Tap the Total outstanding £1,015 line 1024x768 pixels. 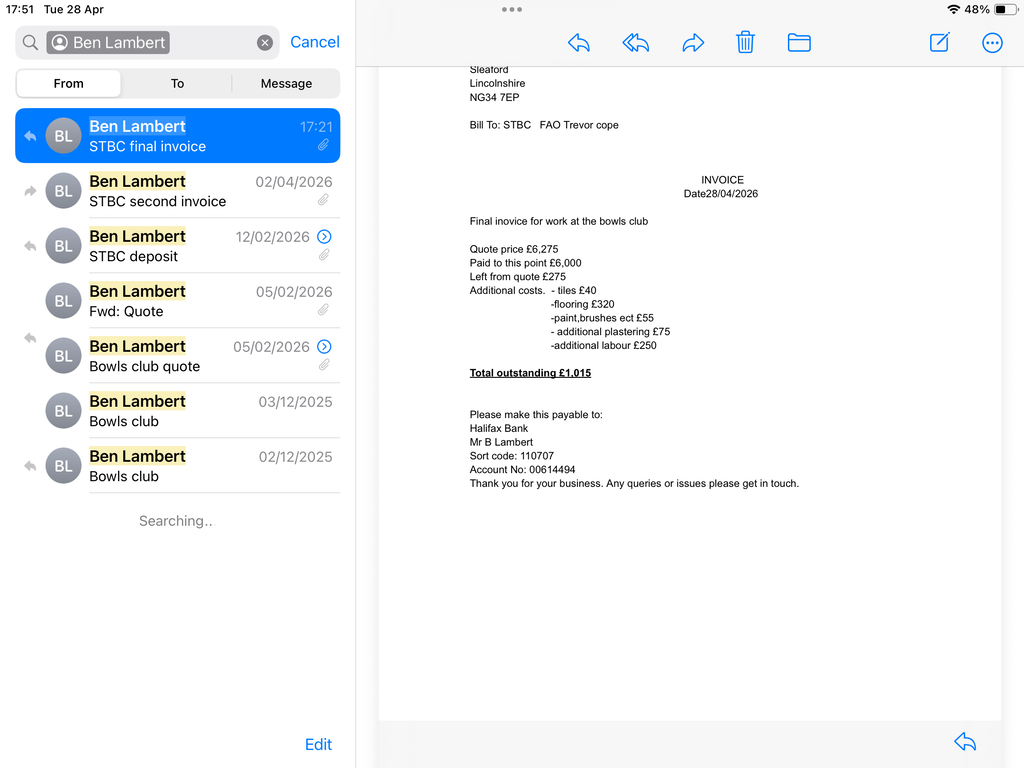(530, 373)
